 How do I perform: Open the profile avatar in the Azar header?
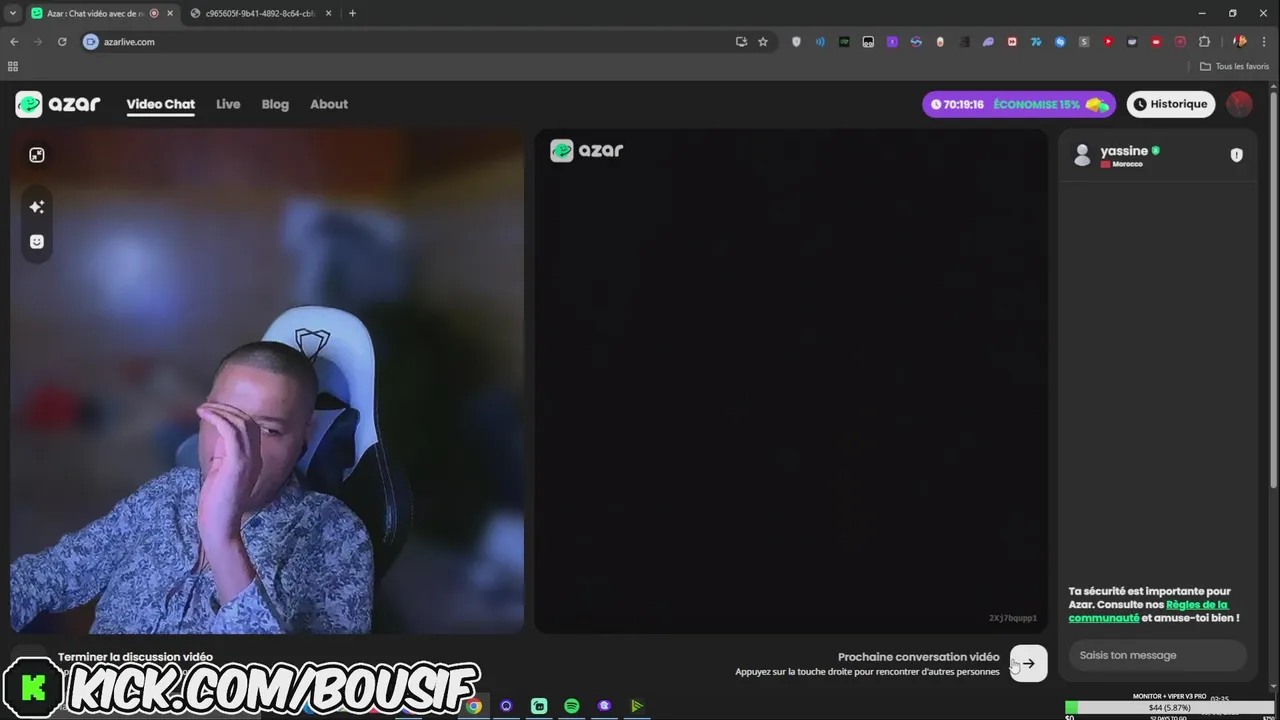(x=1239, y=104)
